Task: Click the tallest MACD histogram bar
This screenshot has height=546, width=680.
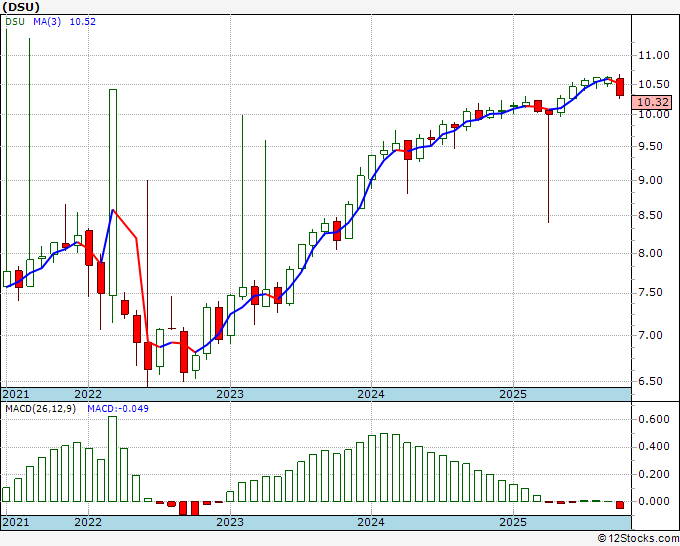Action: tap(113, 459)
